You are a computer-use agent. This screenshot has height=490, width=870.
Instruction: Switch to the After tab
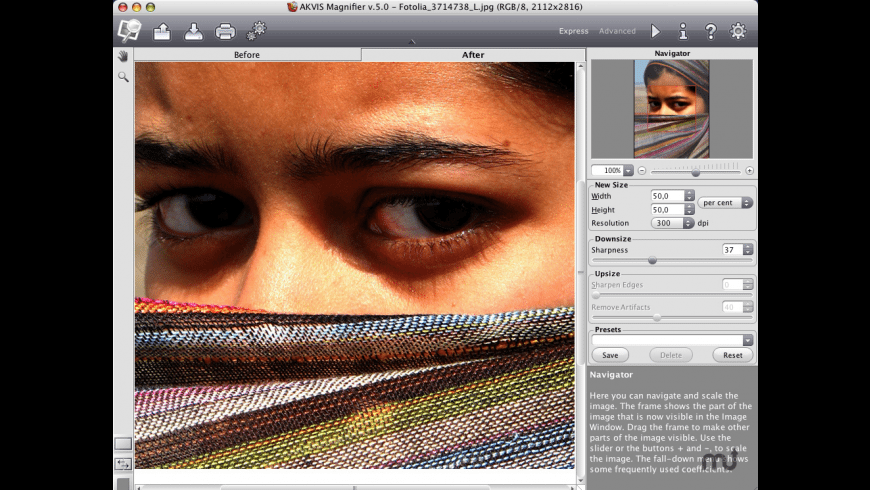[473, 55]
